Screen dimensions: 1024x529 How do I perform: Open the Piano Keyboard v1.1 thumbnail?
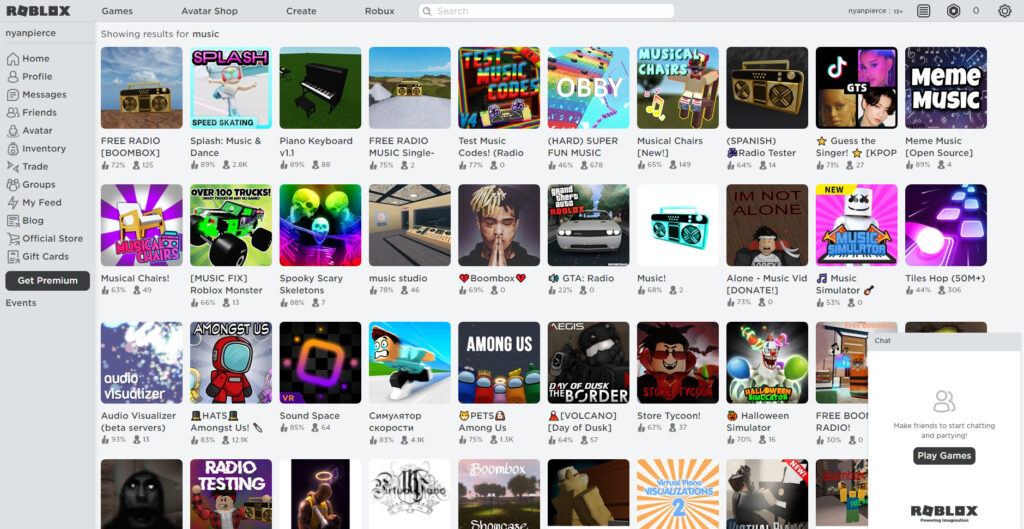[x=320, y=88]
